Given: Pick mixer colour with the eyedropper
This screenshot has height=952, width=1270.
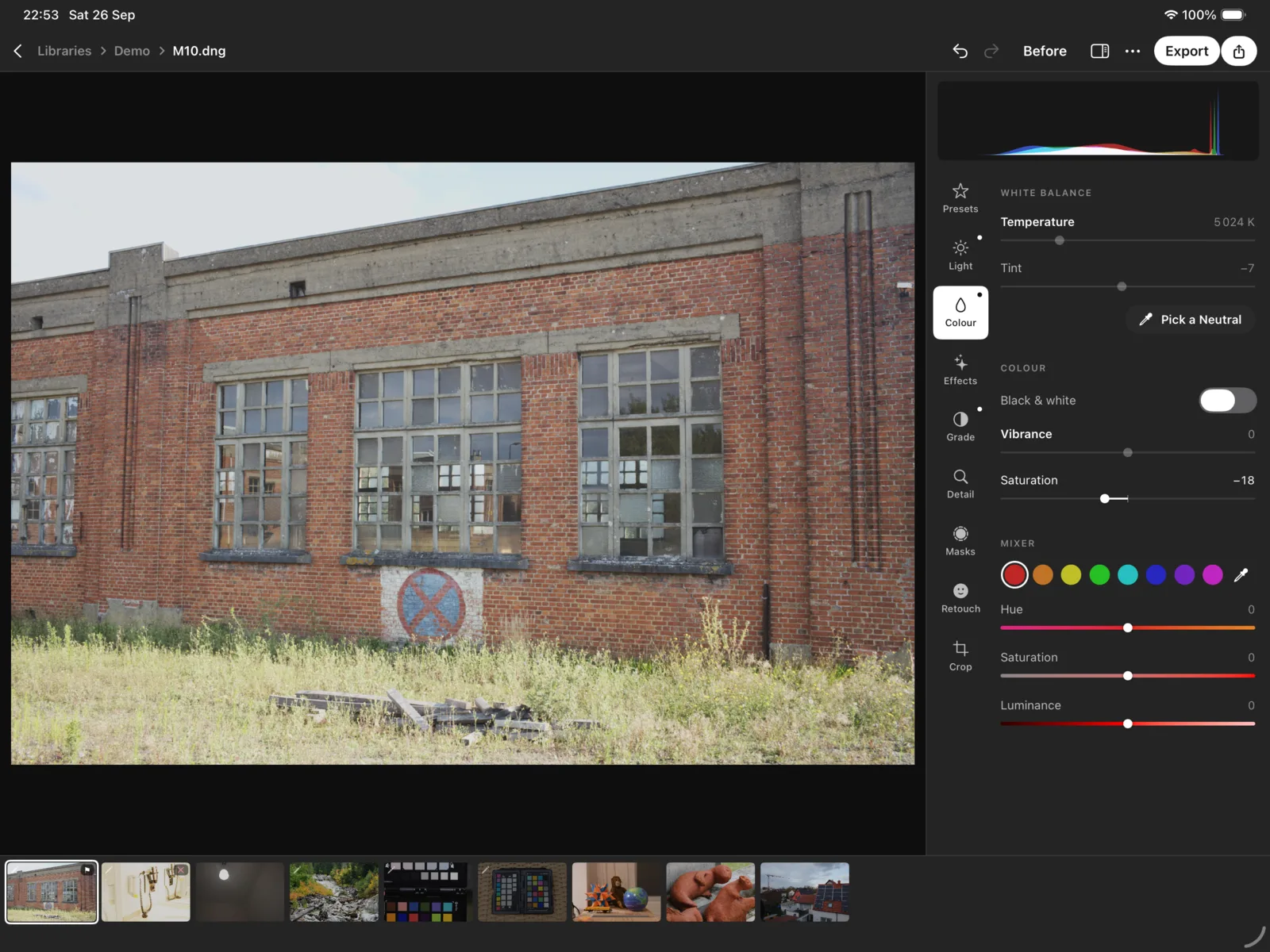Looking at the screenshot, I should click(x=1241, y=575).
